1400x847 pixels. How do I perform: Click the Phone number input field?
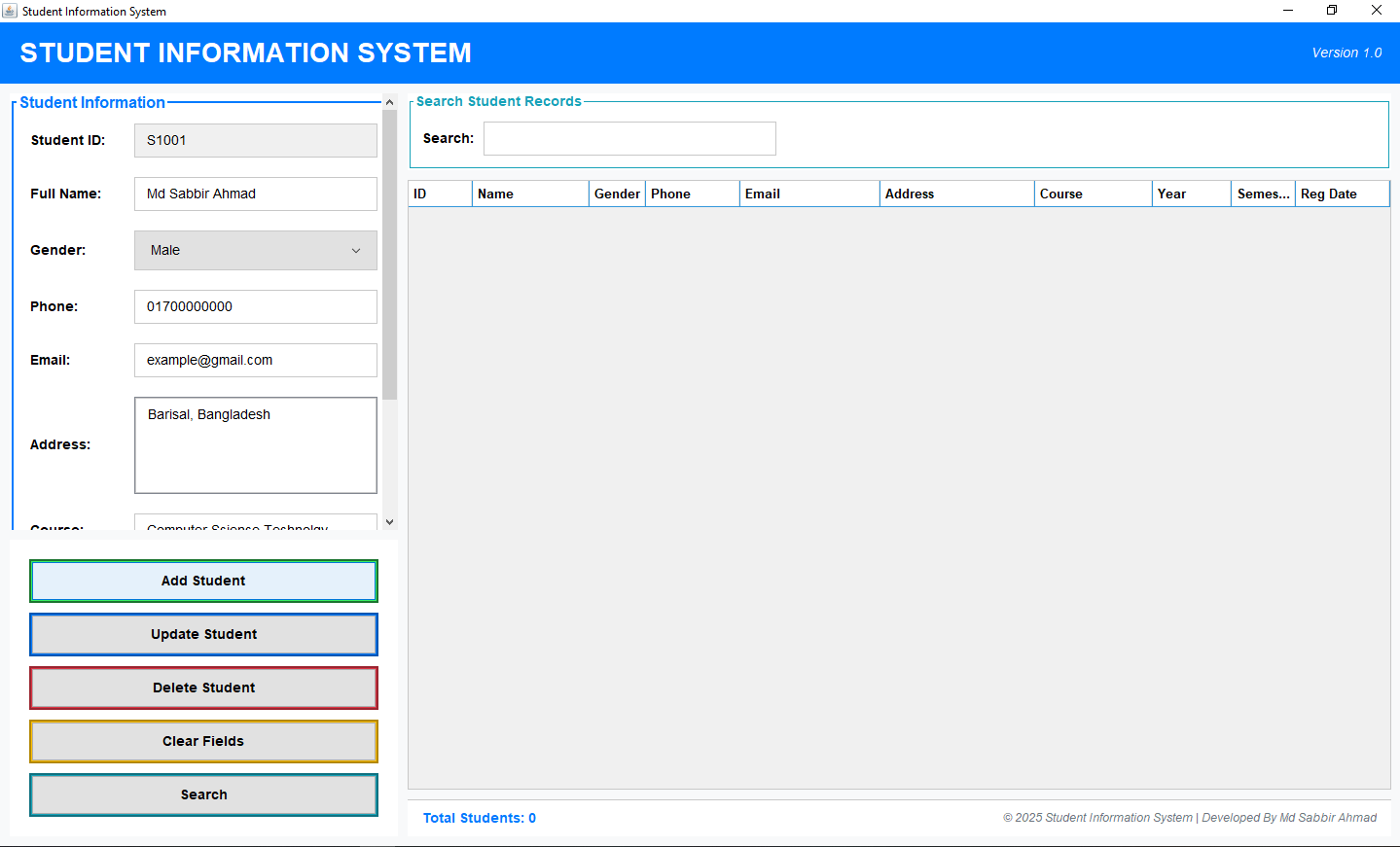255,306
